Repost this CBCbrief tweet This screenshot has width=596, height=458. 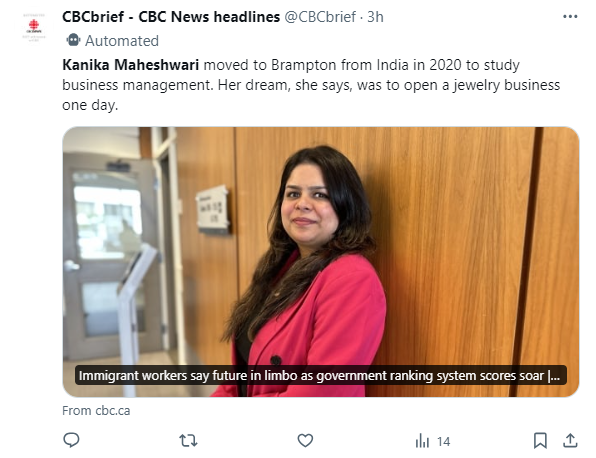click(x=188, y=441)
